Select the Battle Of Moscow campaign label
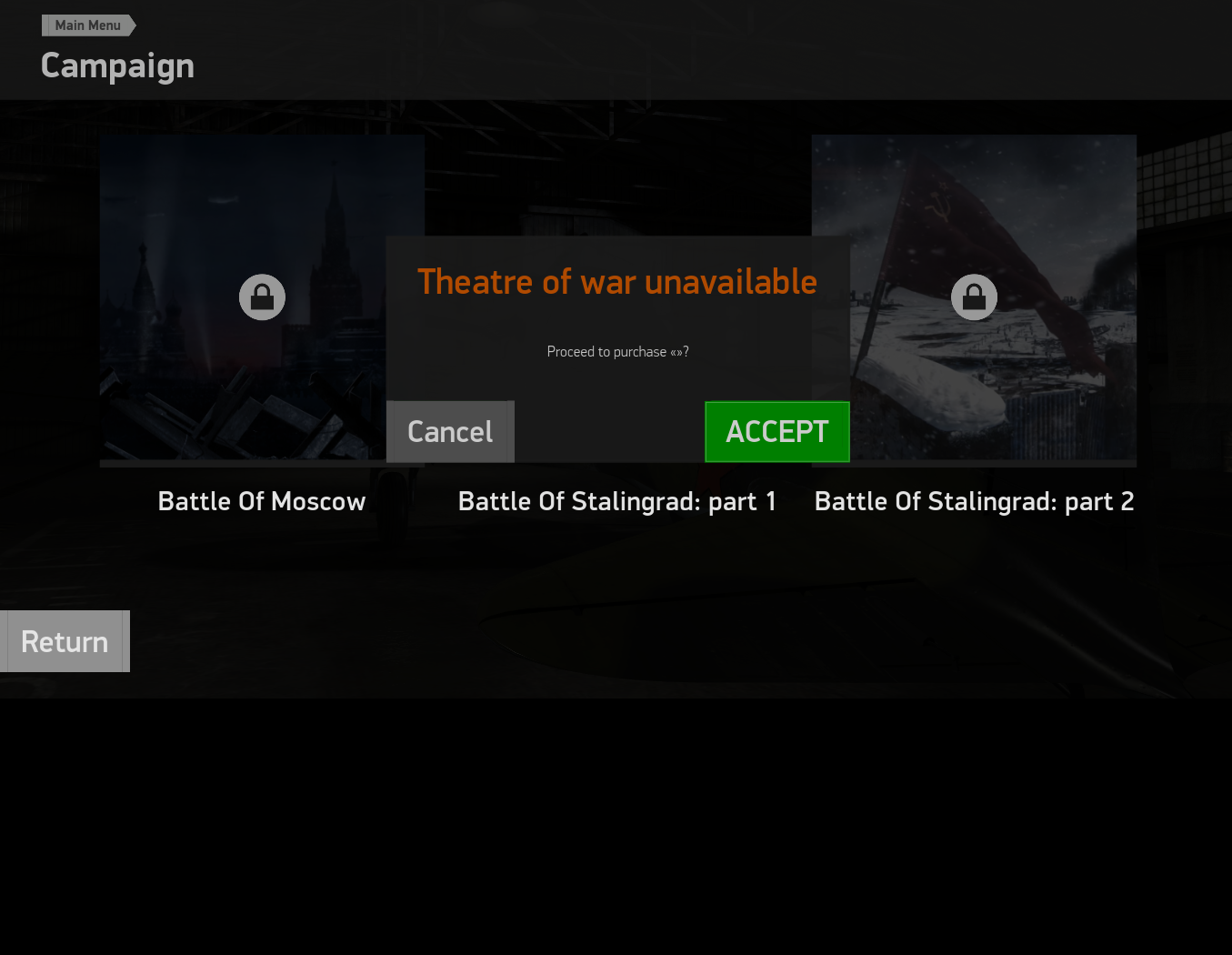This screenshot has height=955, width=1232. click(x=262, y=501)
